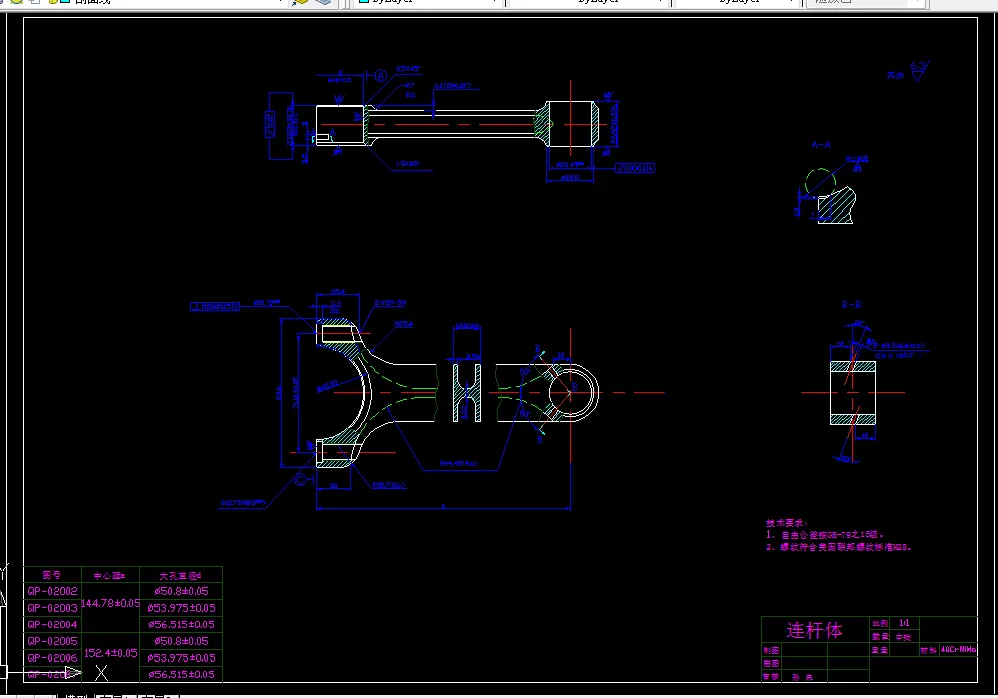Viewport: 998px width, 698px height.
Task: Click ø50.8±0.05 in the QP-02005 row
Action: pyautogui.click(x=181, y=641)
